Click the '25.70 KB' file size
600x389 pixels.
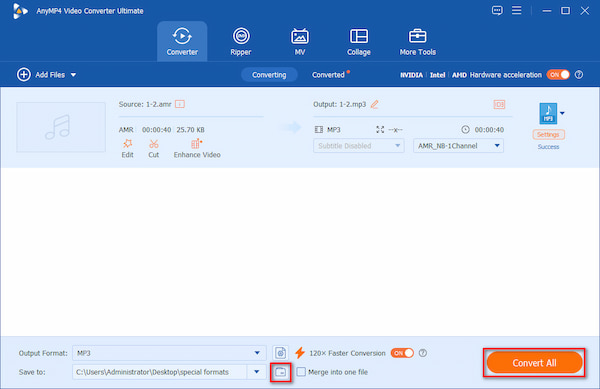[x=190, y=130]
